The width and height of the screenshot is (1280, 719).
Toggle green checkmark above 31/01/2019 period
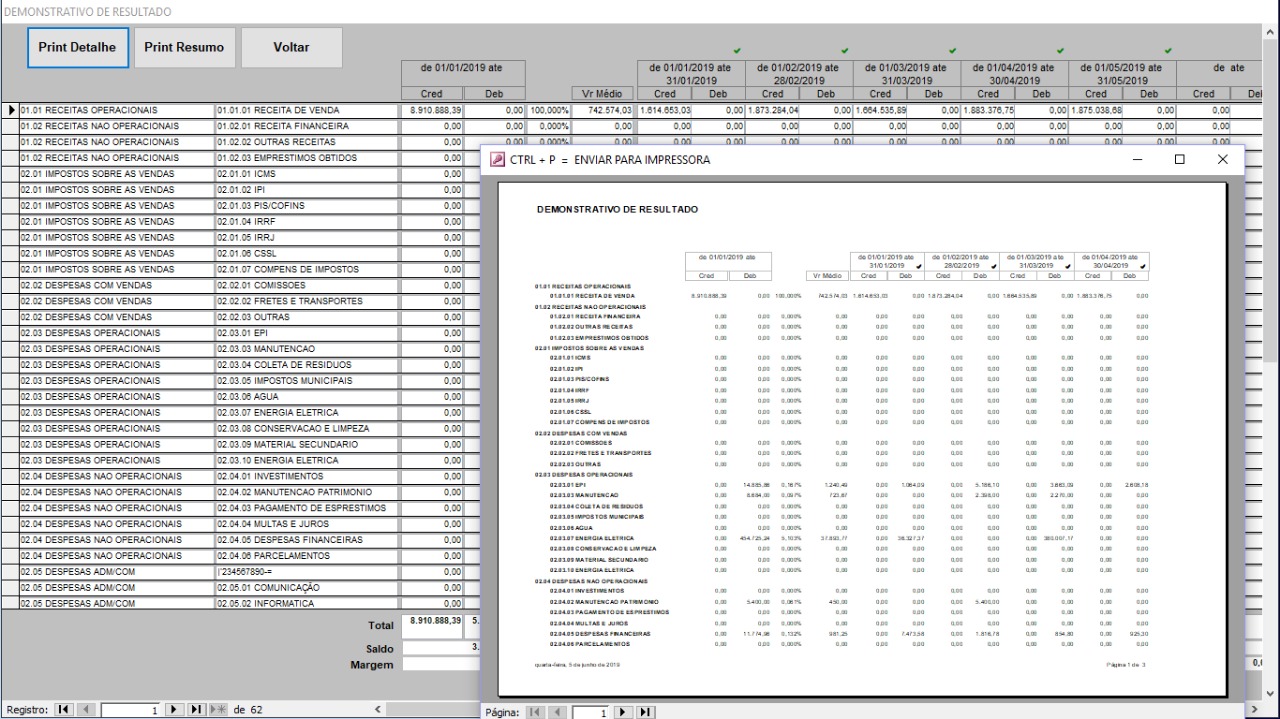736,51
